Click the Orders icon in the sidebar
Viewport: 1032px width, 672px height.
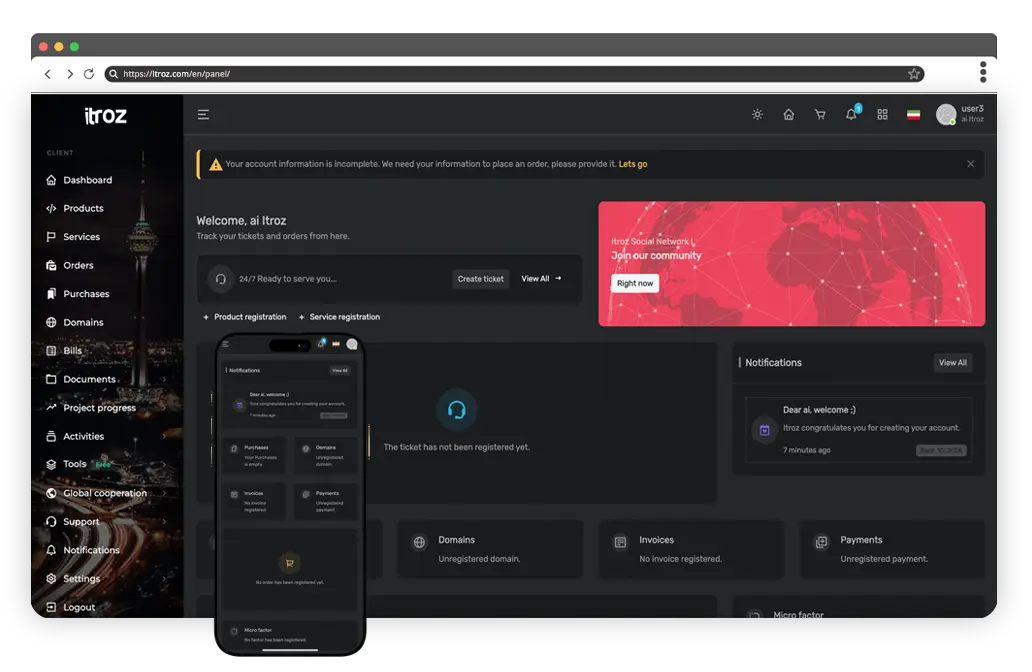(51, 265)
